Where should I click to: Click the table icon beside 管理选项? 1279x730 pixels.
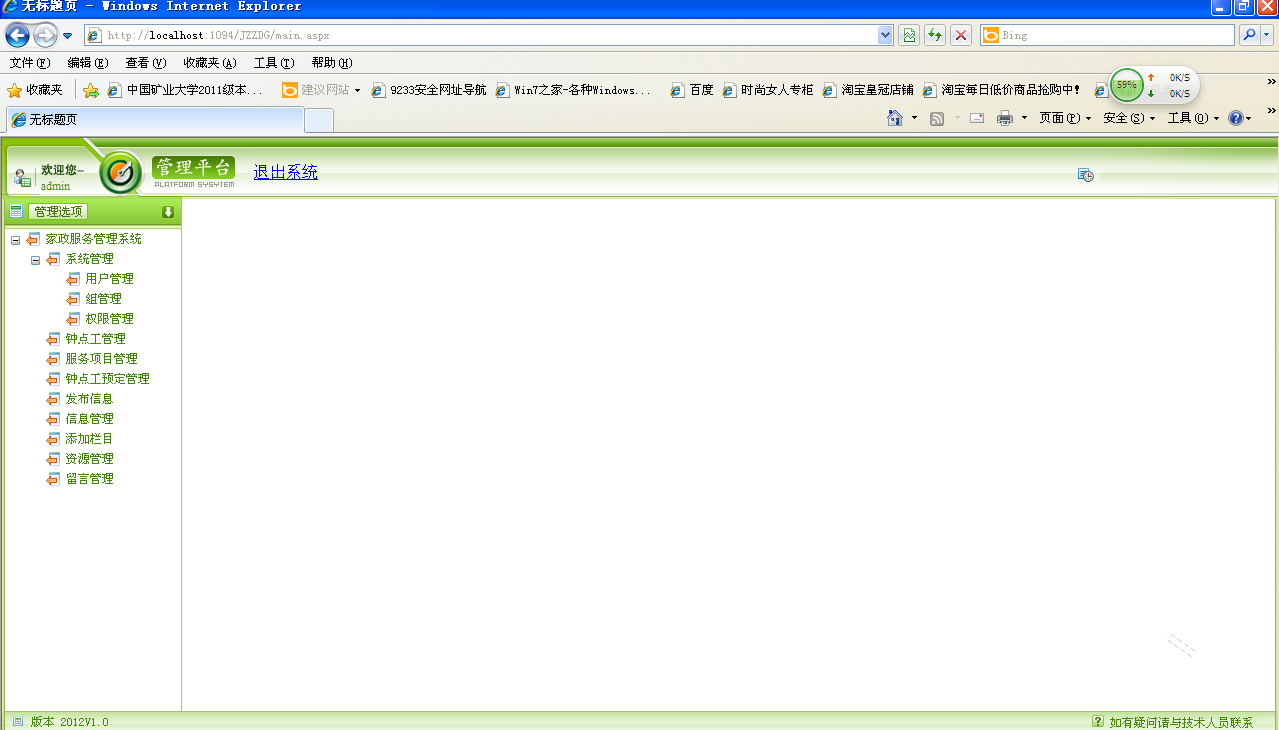click(x=14, y=211)
